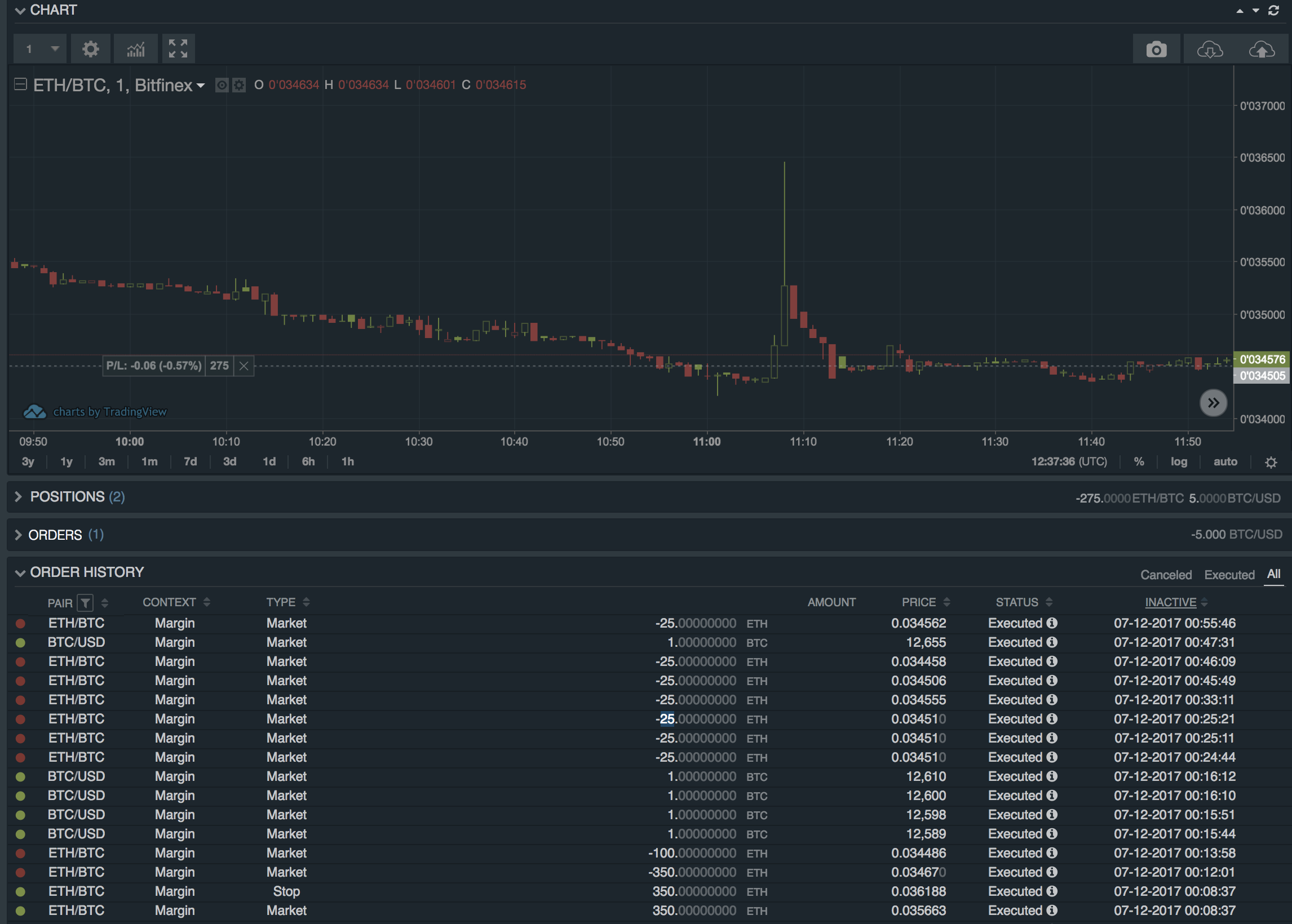The width and height of the screenshot is (1292, 924).
Task: Show info for 00:12:01 executed order
Action: (1052, 872)
